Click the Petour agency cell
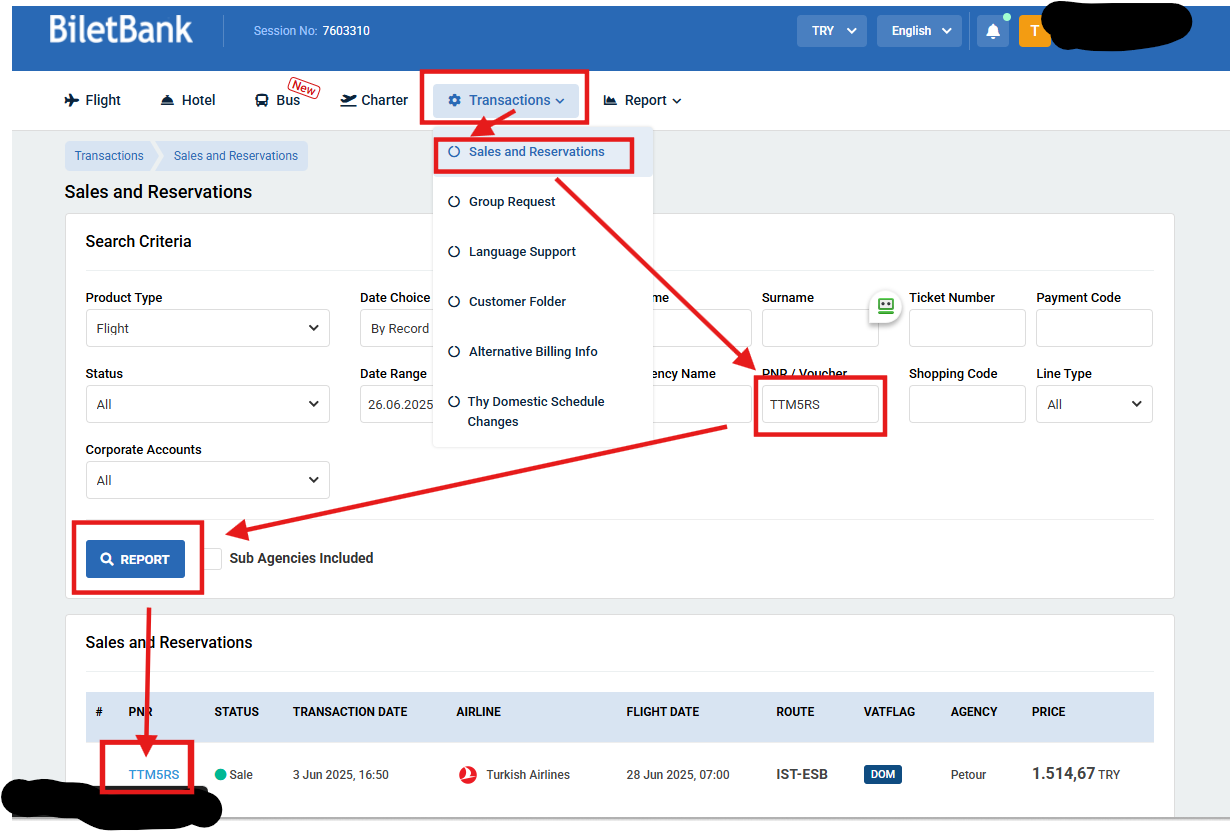The image size is (1230, 832). 968,774
